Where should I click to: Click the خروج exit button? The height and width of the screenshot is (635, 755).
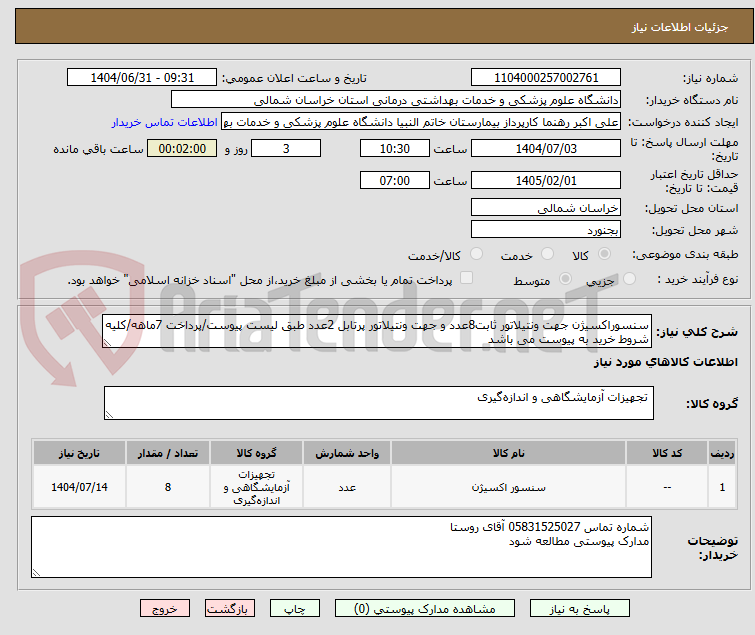coord(165,609)
